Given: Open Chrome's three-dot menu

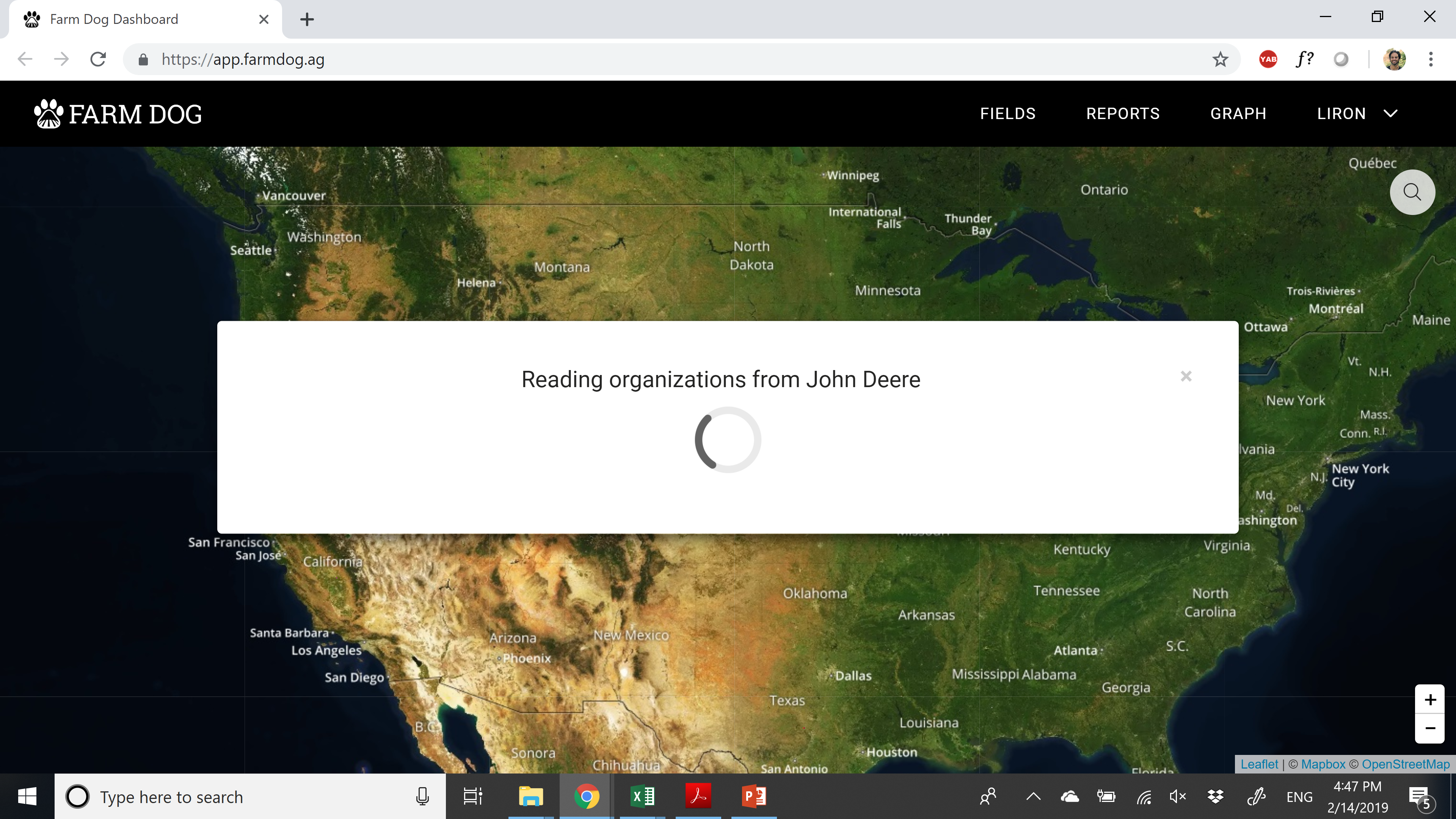Looking at the screenshot, I should click(x=1431, y=59).
